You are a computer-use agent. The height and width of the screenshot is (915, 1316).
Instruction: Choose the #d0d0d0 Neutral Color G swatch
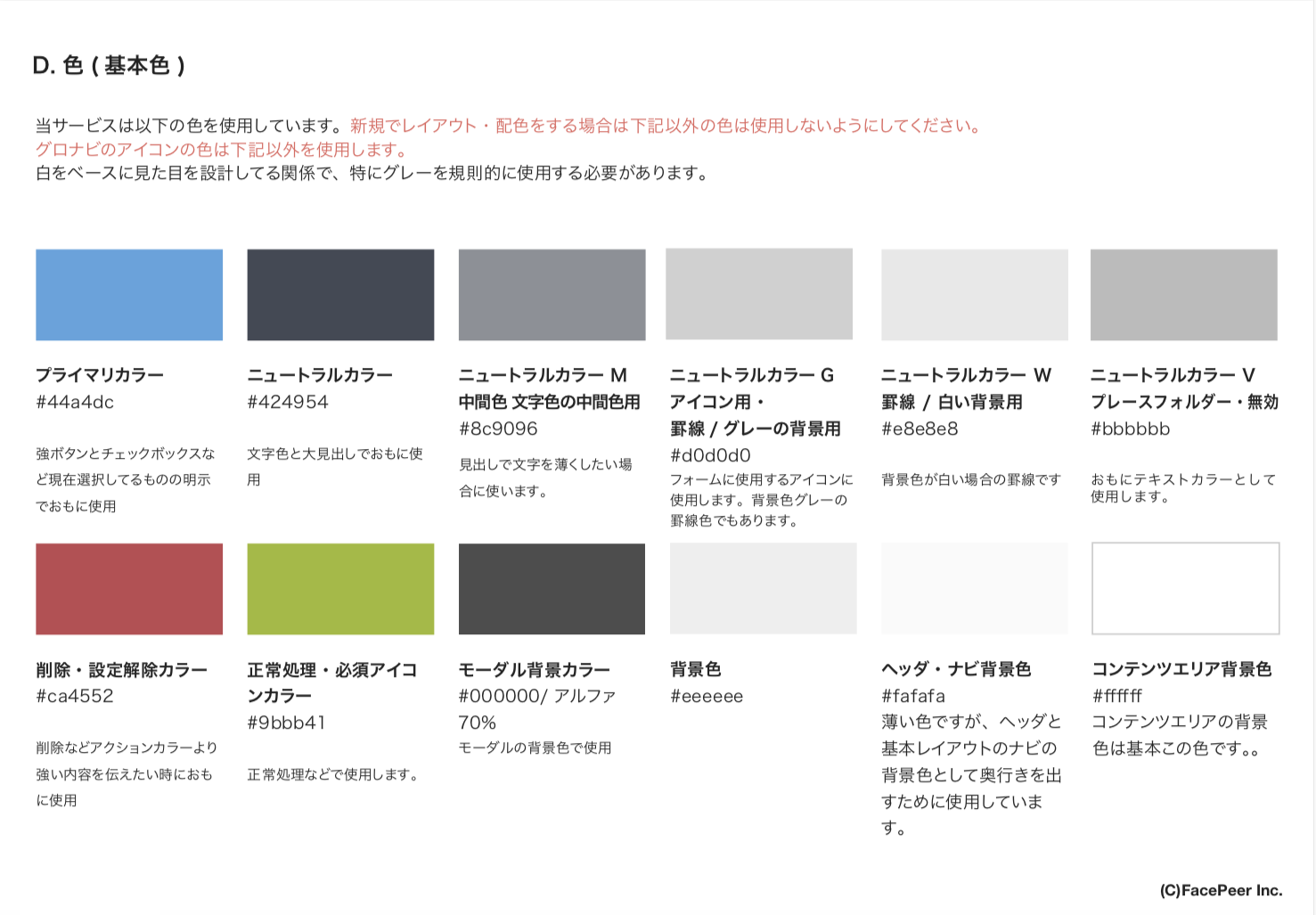759,294
